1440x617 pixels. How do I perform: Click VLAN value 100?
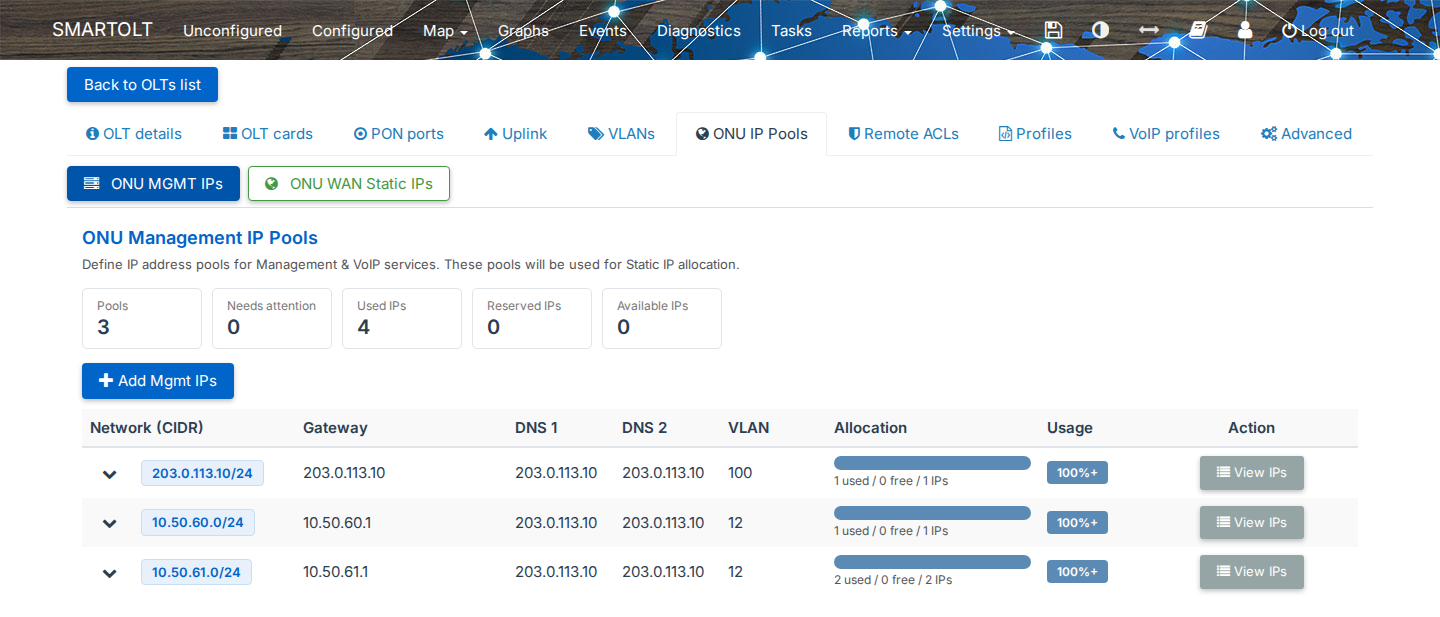tap(740, 473)
